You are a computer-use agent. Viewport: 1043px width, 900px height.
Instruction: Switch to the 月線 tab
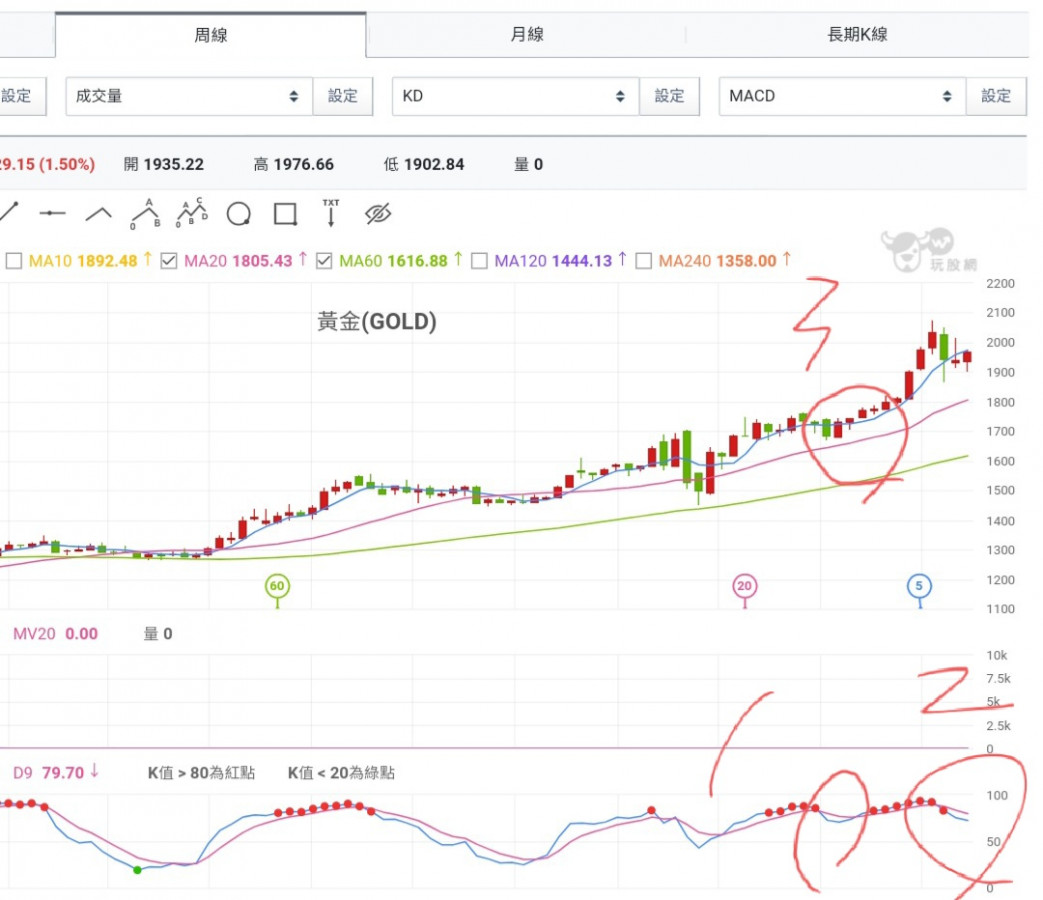[x=526, y=35]
